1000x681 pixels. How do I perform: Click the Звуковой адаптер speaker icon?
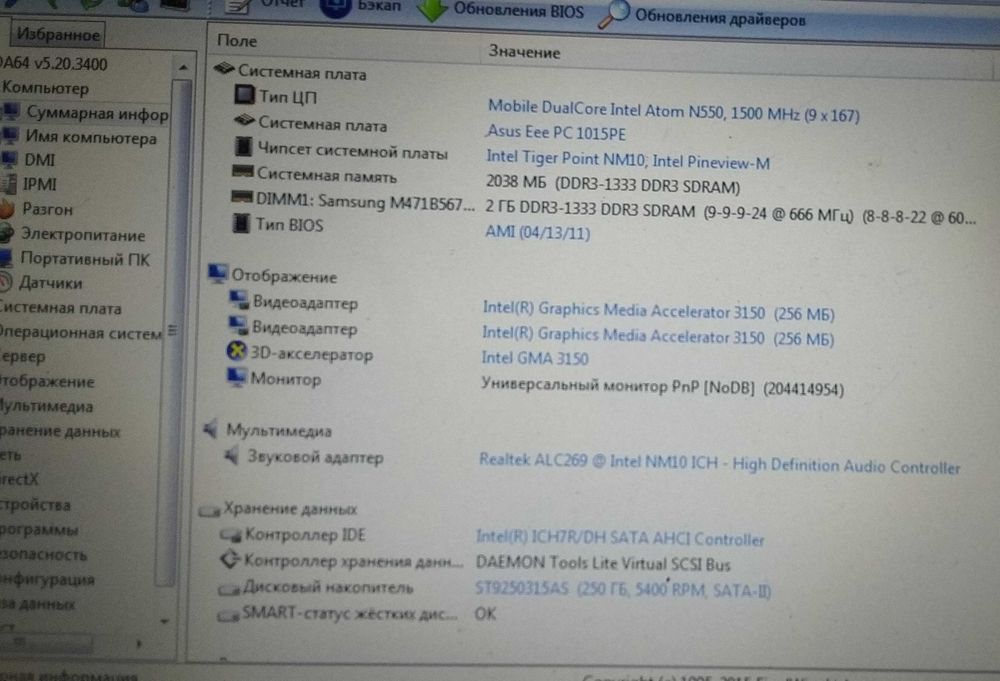[232, 455]
